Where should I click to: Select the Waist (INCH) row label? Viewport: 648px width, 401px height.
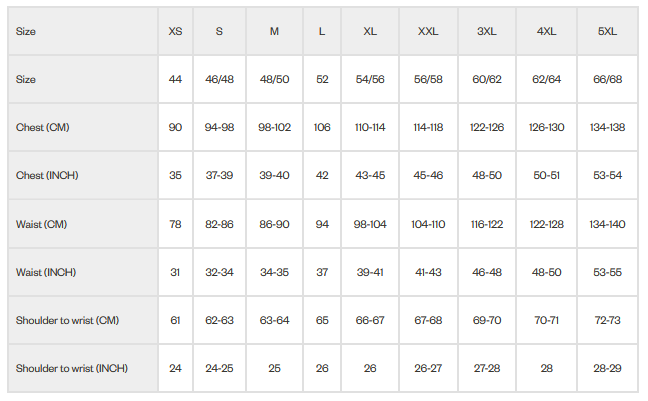tap(46, 272)
